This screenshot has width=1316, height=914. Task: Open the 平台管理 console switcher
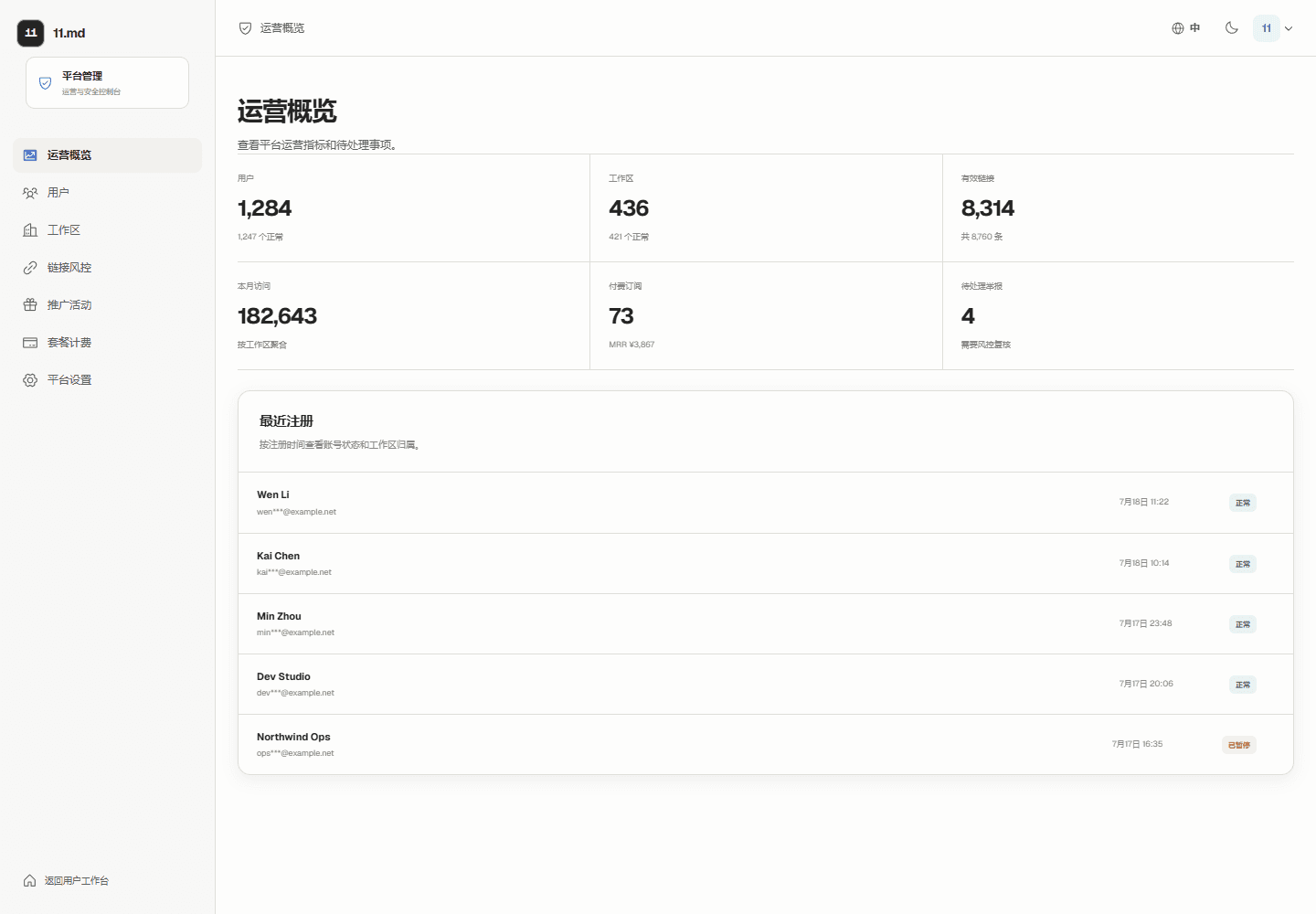point(107,83)
